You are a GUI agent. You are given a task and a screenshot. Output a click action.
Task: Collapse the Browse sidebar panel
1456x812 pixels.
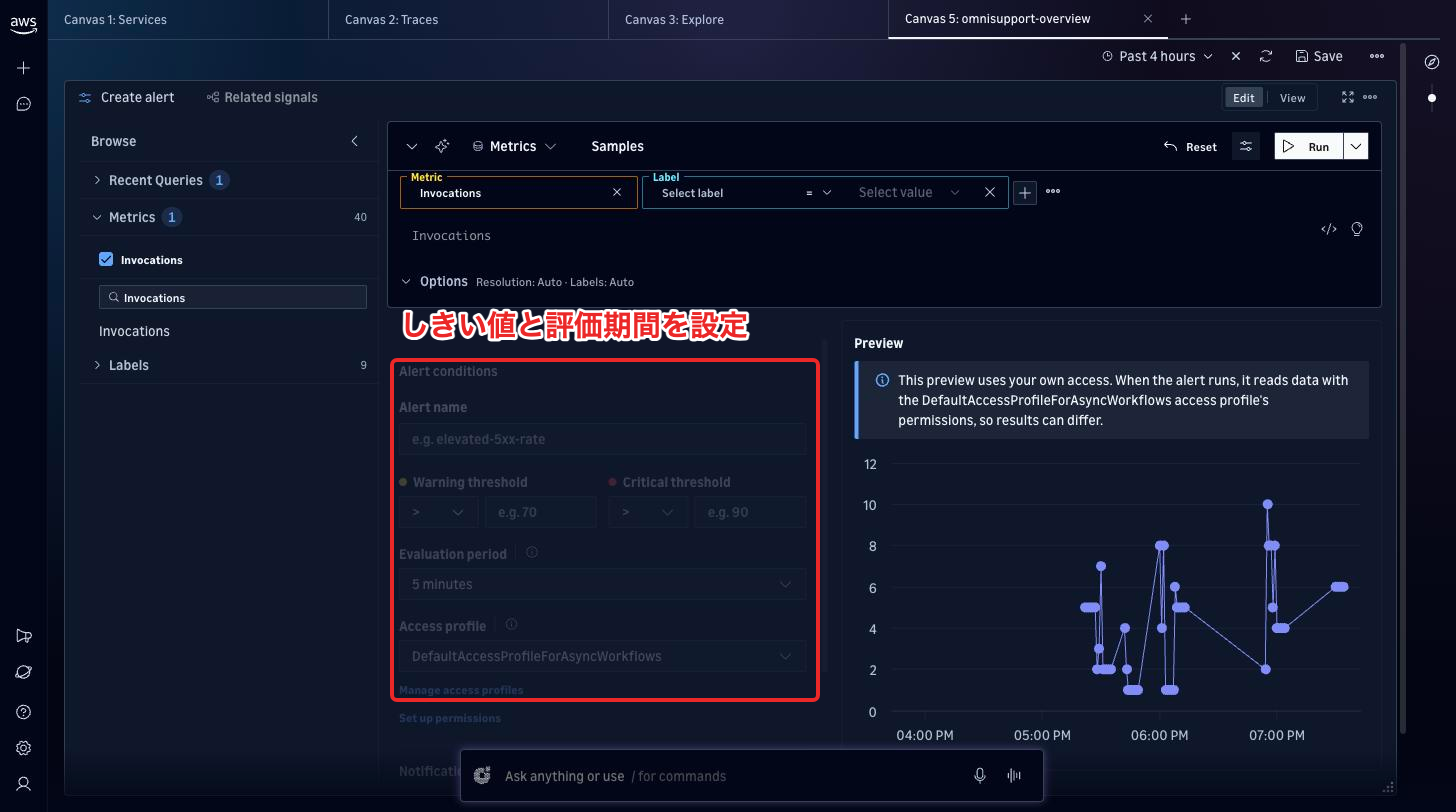(354, 141)
